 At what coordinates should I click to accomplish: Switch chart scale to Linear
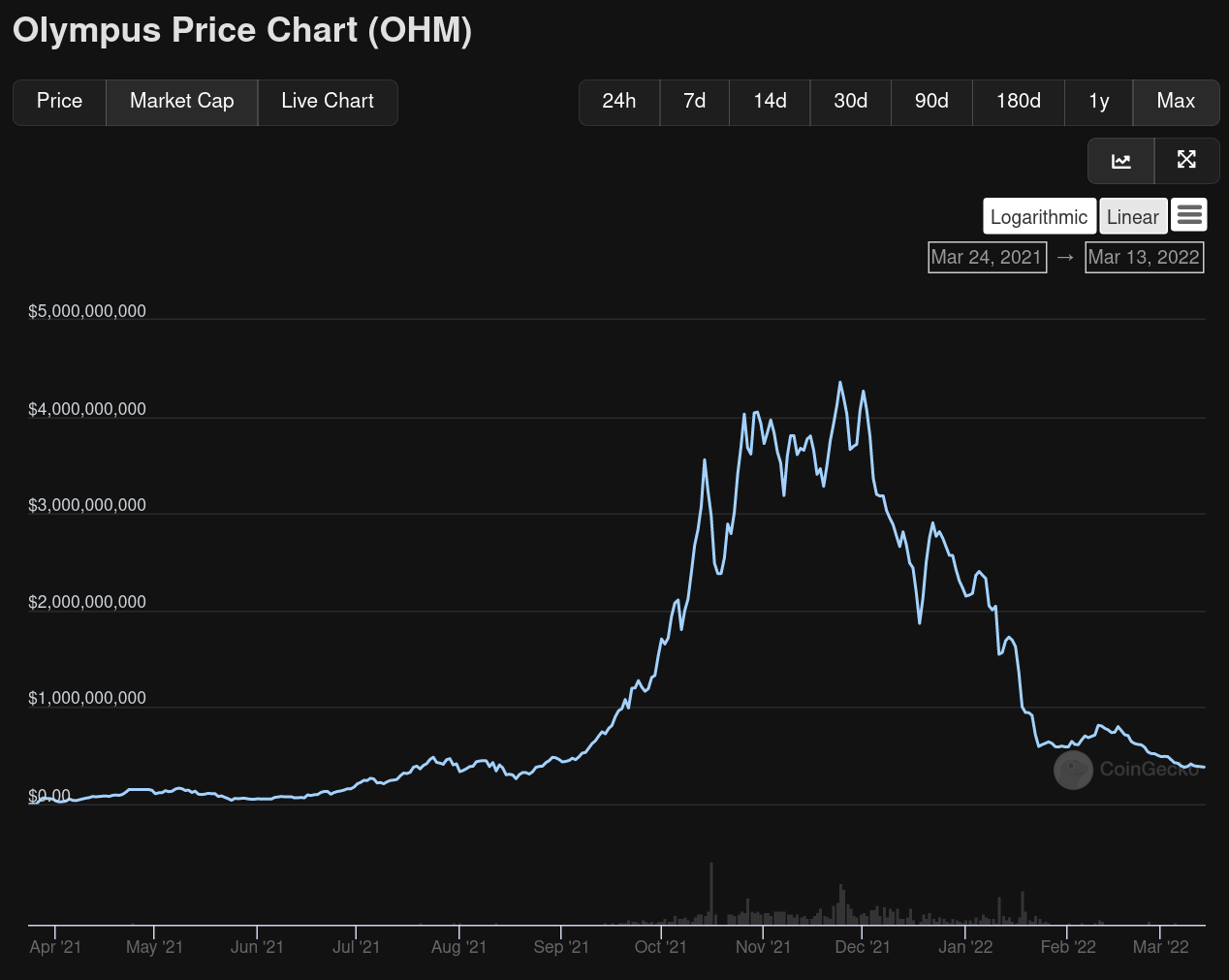tap(1132, 216)
